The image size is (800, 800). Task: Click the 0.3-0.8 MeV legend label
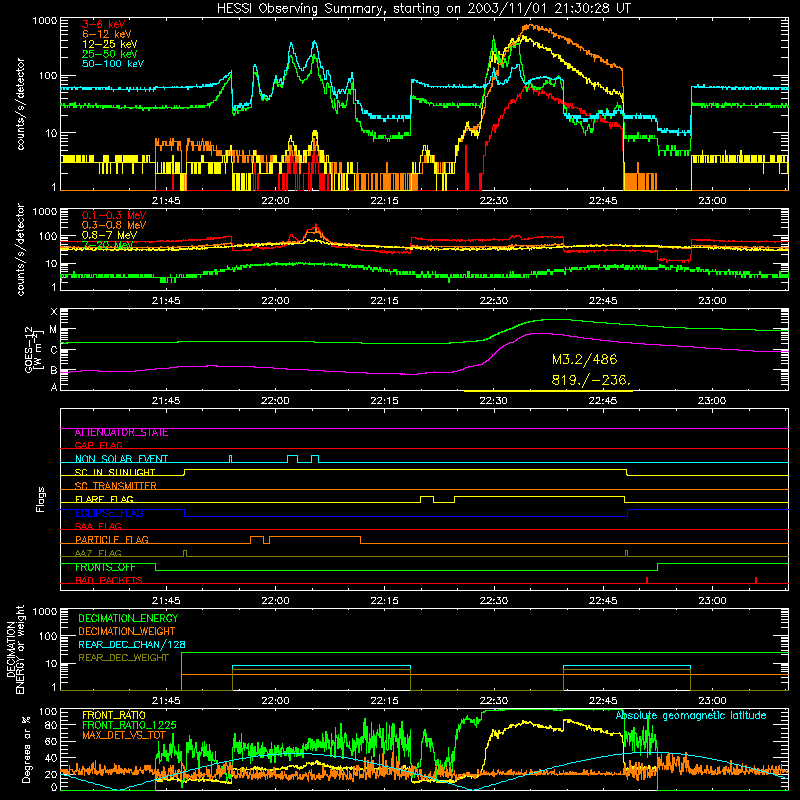(114, 225)
